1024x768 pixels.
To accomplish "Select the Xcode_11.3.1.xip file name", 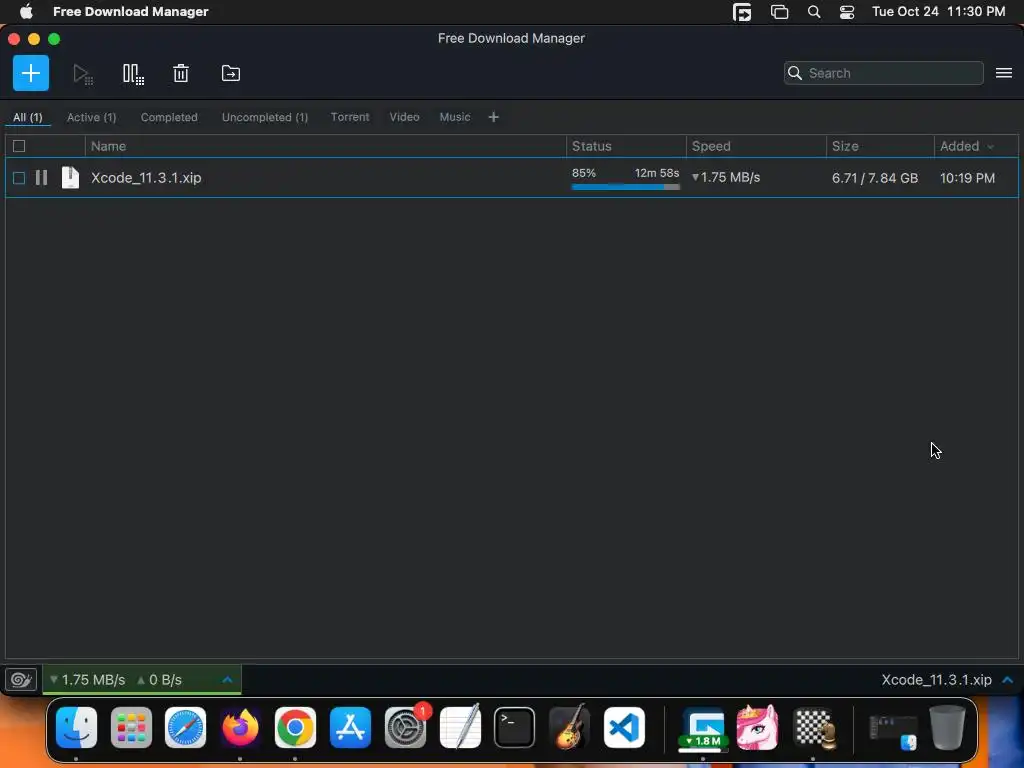I will point(146,178).
